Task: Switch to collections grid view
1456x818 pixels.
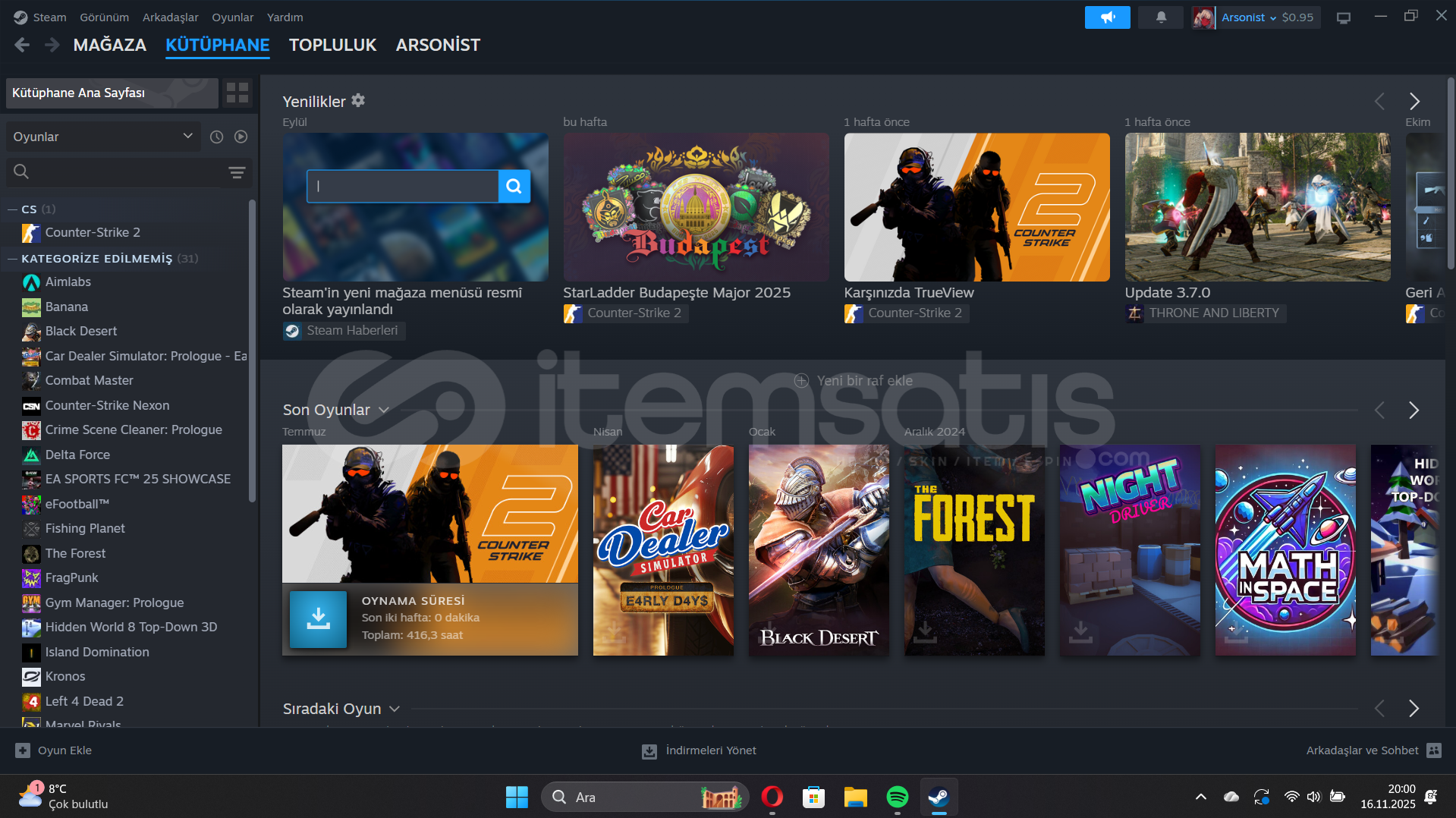Action: 237,93
